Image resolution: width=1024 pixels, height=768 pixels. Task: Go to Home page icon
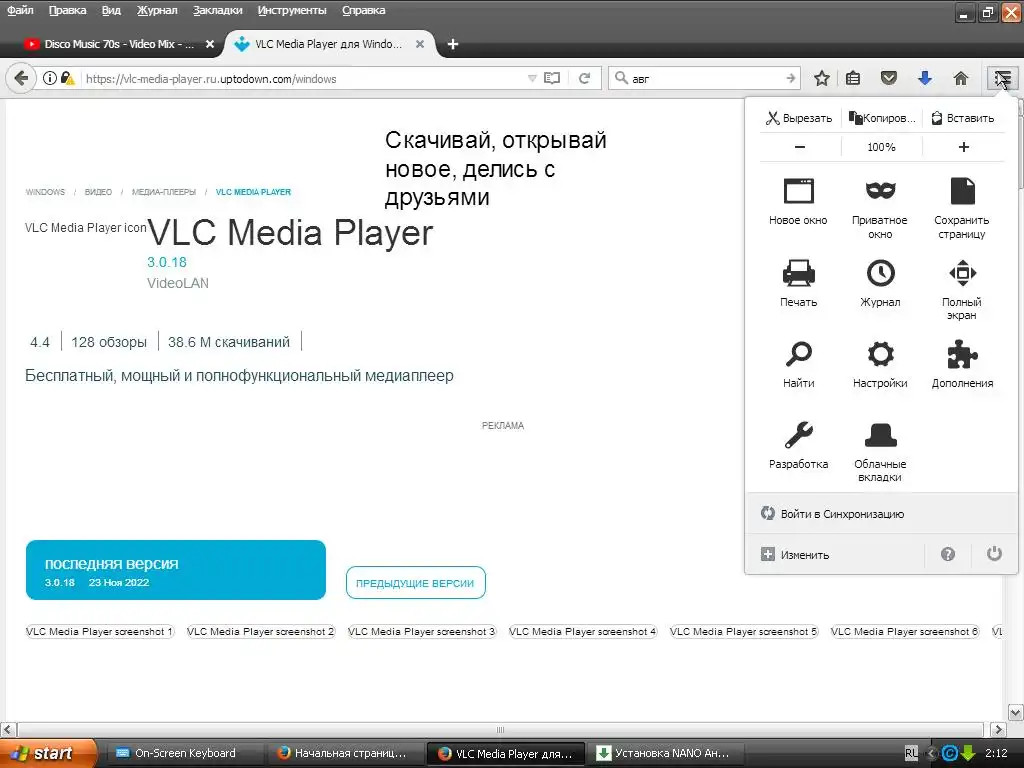coord(961,79)
